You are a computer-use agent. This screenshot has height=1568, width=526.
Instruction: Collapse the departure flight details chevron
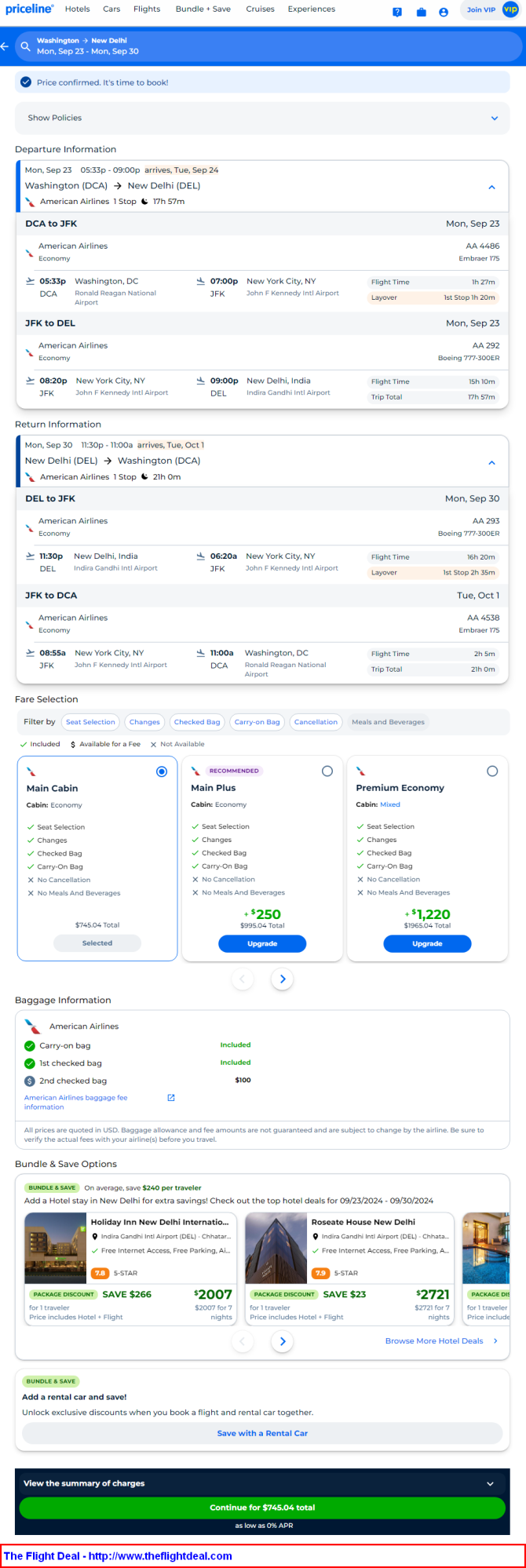491,188
